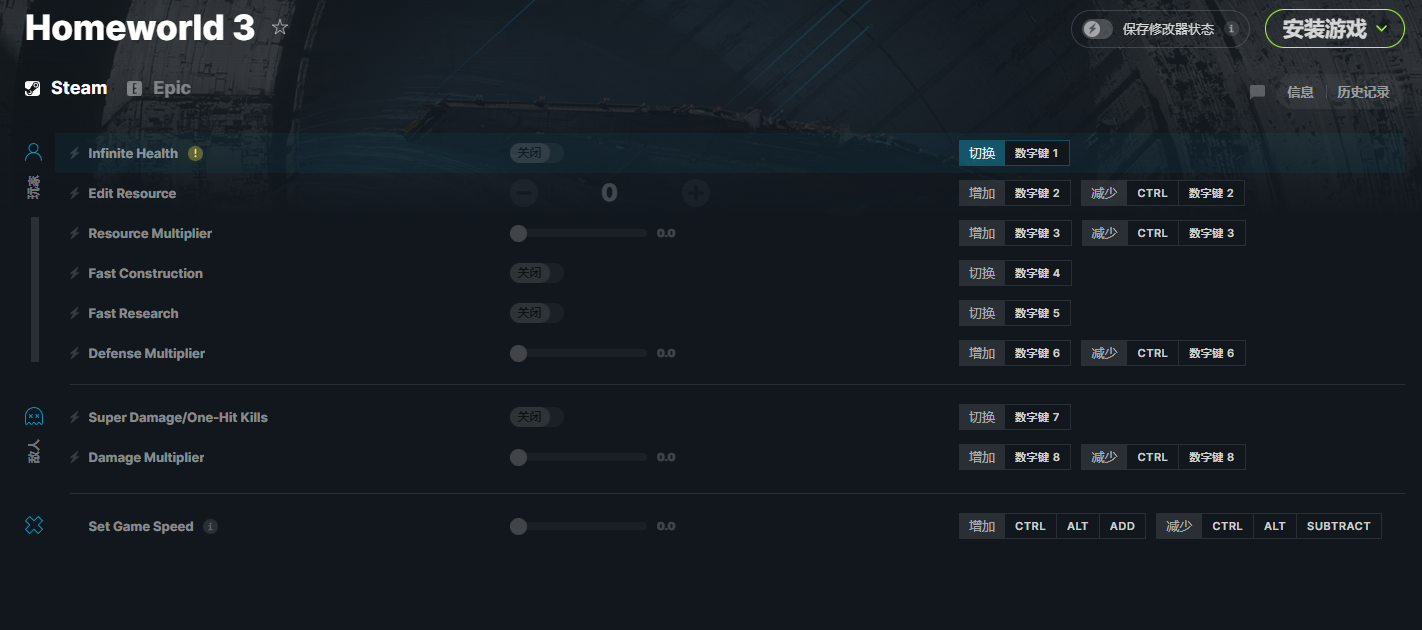Select the Steam platform tab
Image resolution: width=1422 pixels, height=630 pixels.
pos(66,88)
